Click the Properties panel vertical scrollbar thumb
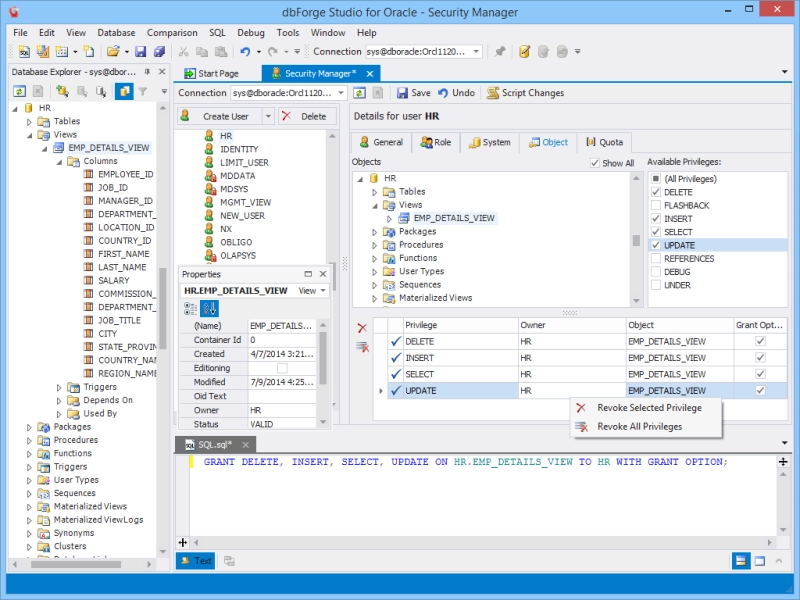Viewport: 800px width, 600px height. tap(322, 358)
